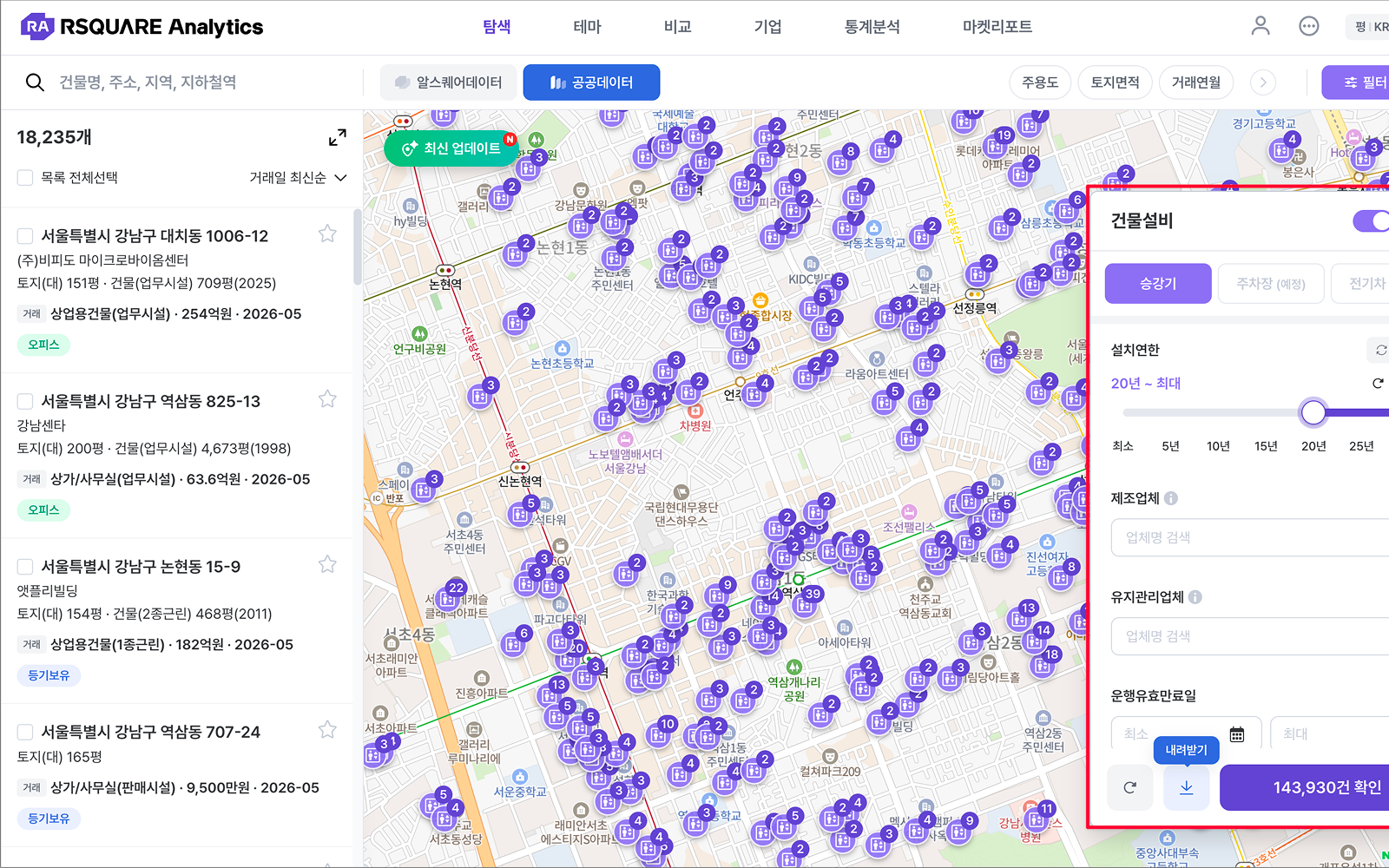This screenshot has width=1389, height=868.
Task: Open the chat bubble menu icon
Action: (x=1309, y=26)
